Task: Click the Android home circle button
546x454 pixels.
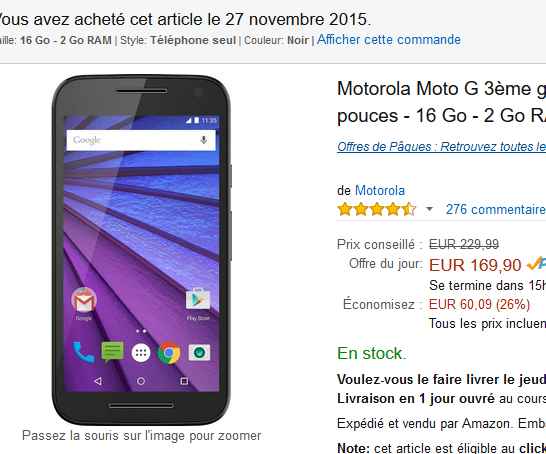Action: (141, 381)
